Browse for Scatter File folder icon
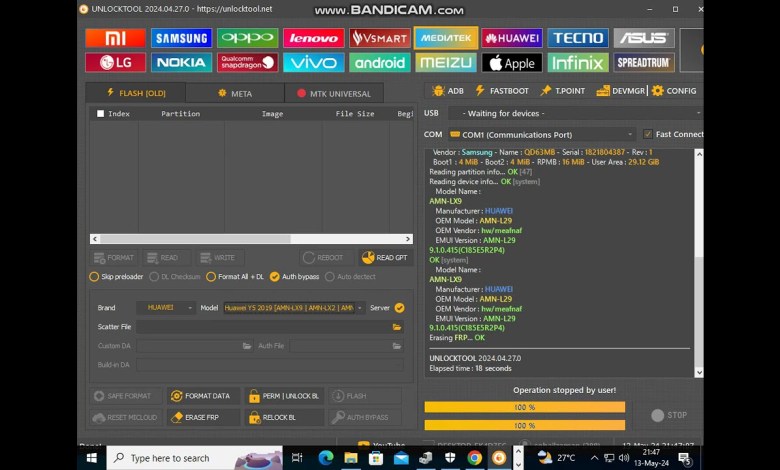 [x=396, y=327]
